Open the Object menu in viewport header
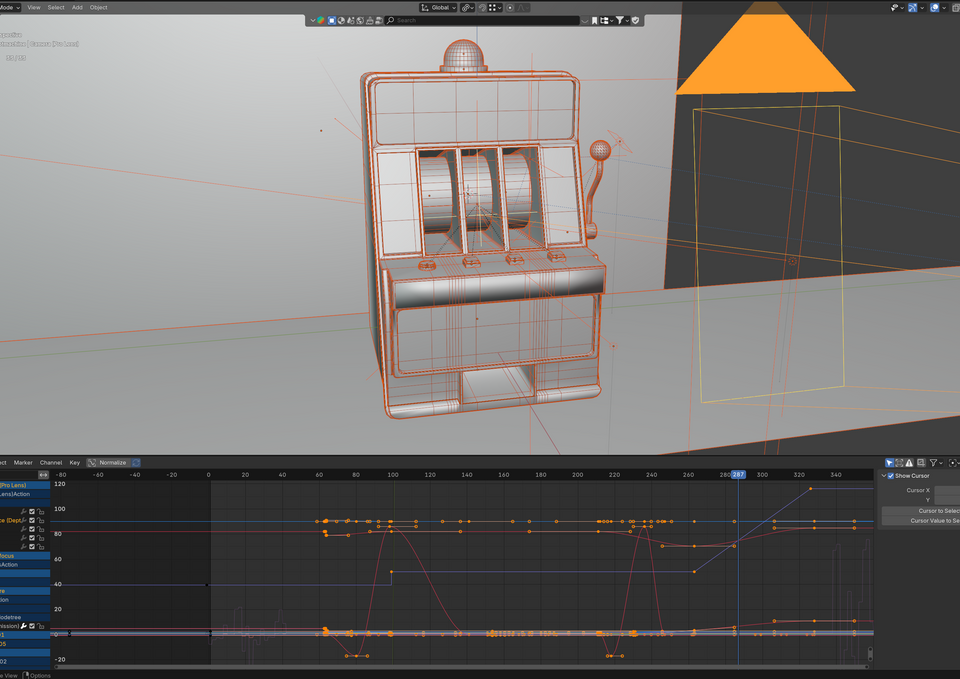Screen dimensions: 960x679 (99, 7)
